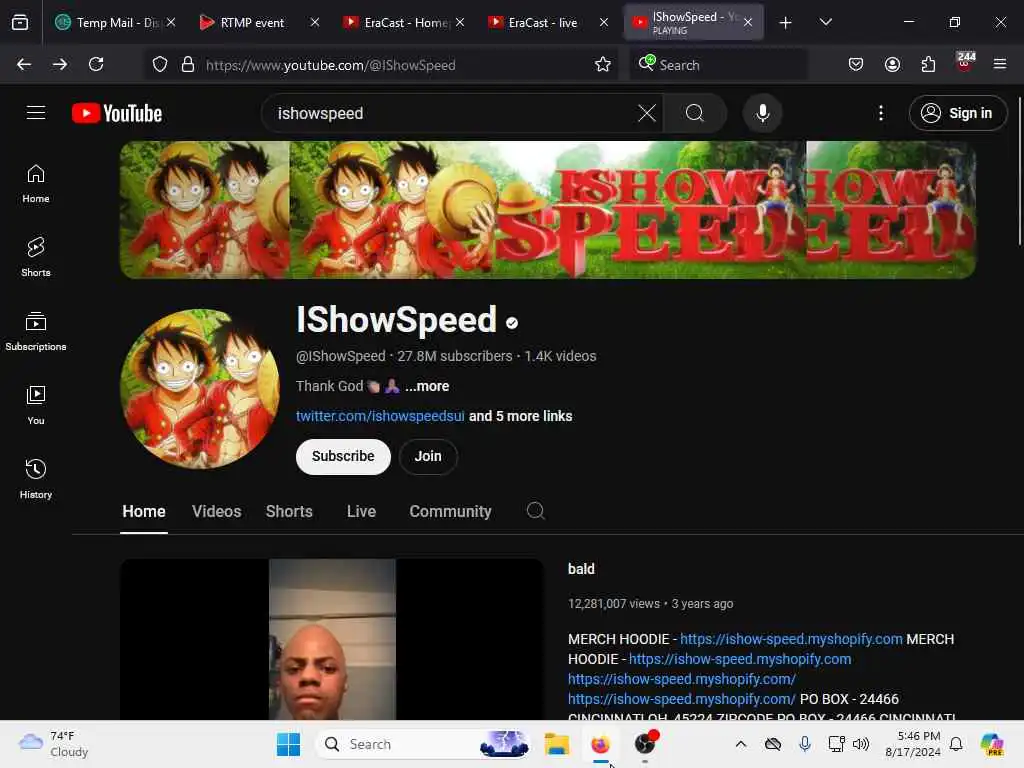Click the Join membership button
Screen dimensions: 1024x768
click(428, 456)
